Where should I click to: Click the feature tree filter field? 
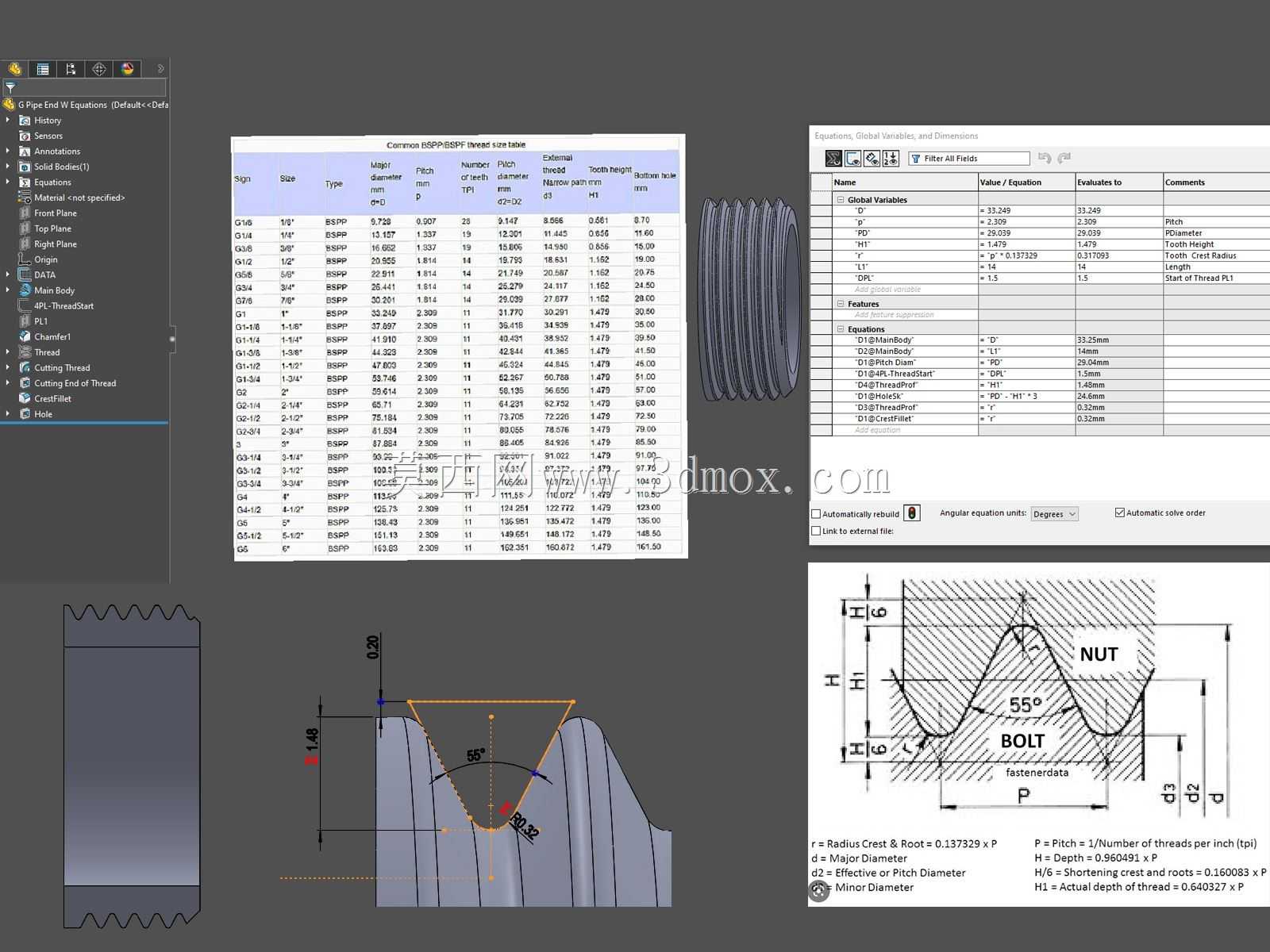(x=85, y=87)
